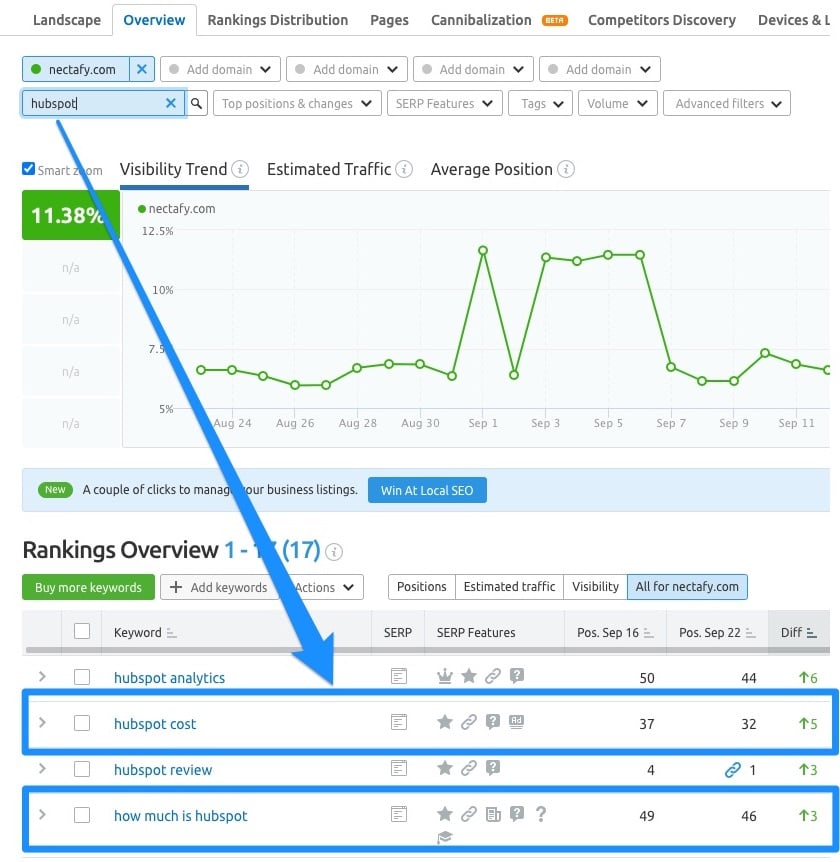Click the news icon for how much is hubspot
This screenshot has height=862, width=840.
pyautogui.click(x=493, y=814)
